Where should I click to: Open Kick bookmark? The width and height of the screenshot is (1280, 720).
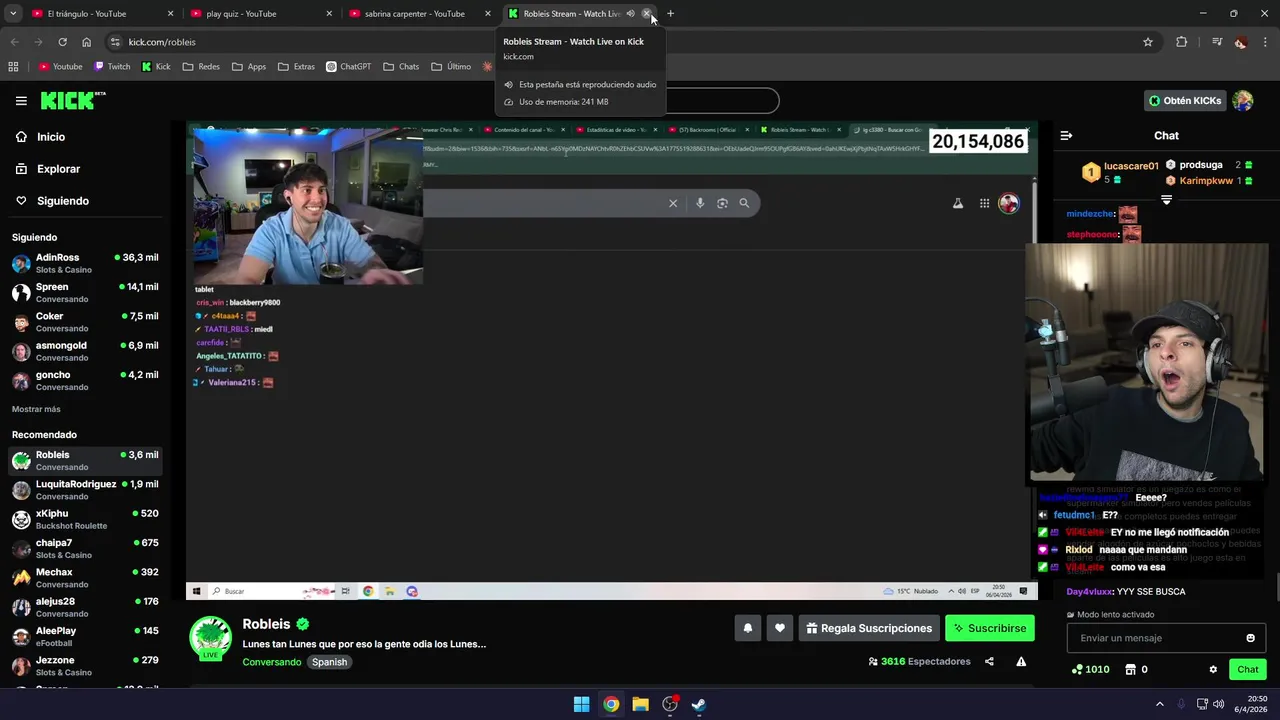coord(156,66)
